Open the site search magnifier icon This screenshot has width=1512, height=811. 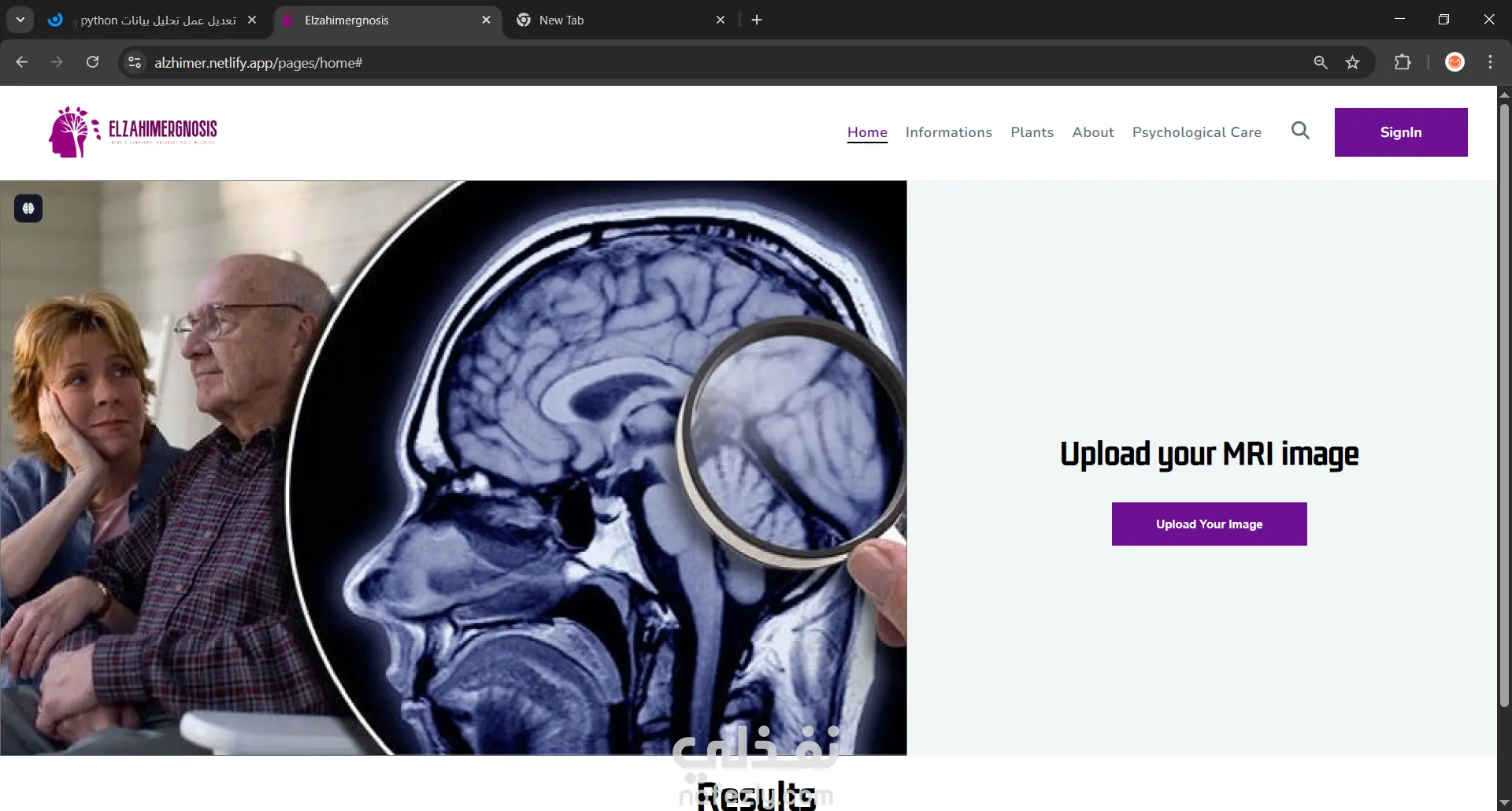click(1300, 131)
